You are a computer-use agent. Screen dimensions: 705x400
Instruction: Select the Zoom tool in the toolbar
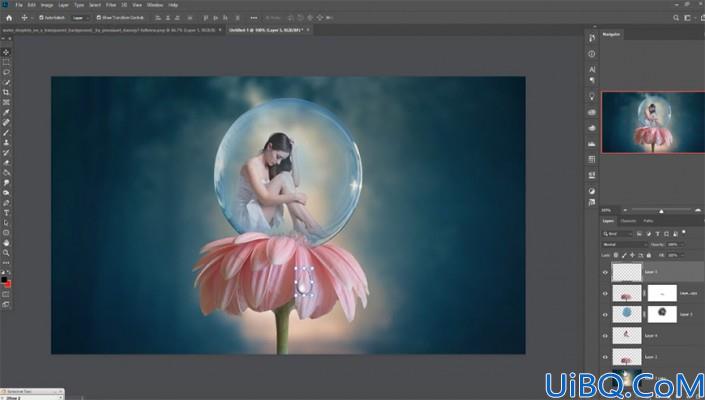(x=6, y=253)
